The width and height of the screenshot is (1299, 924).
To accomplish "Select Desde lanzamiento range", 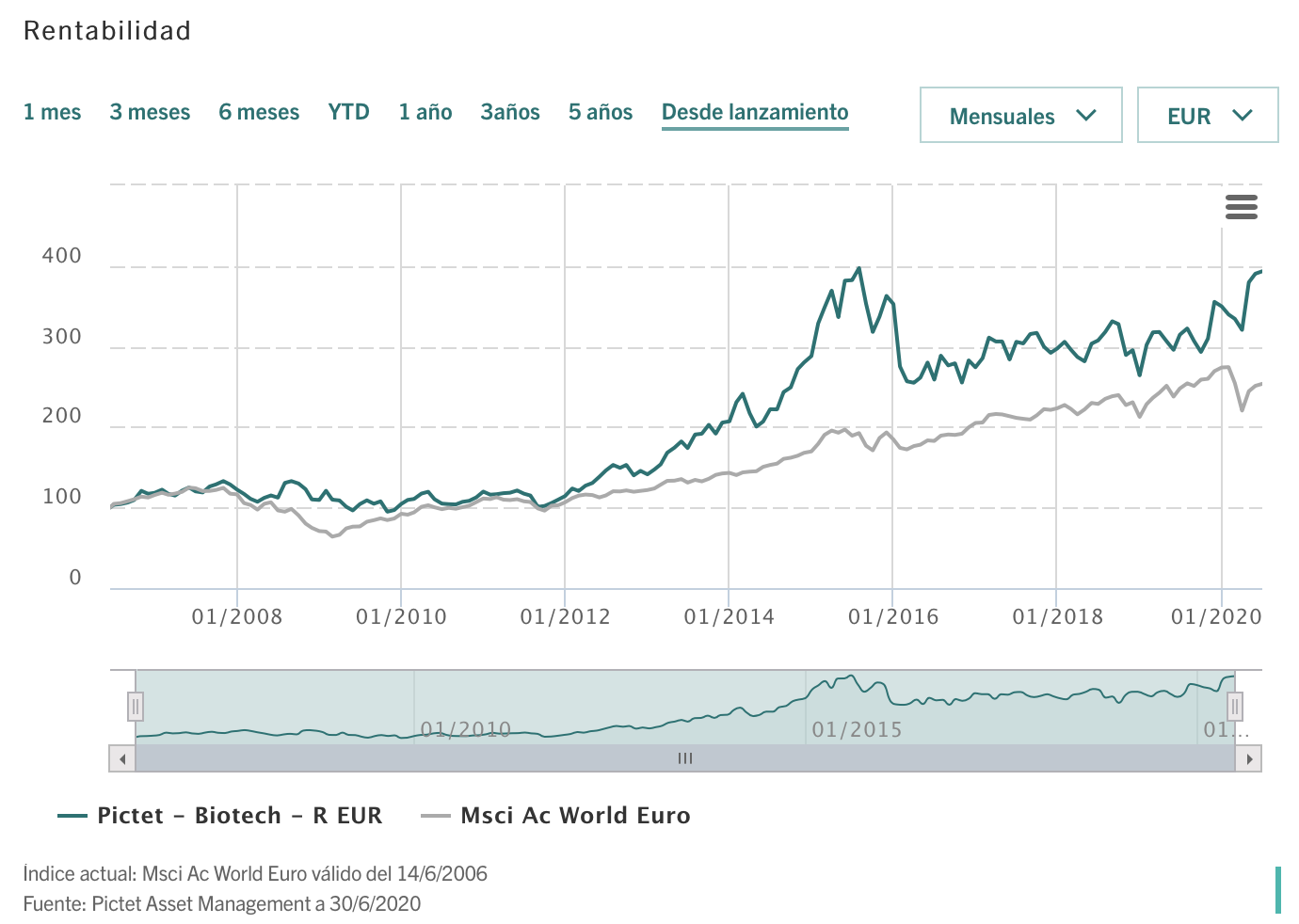I will coord(754,113).
